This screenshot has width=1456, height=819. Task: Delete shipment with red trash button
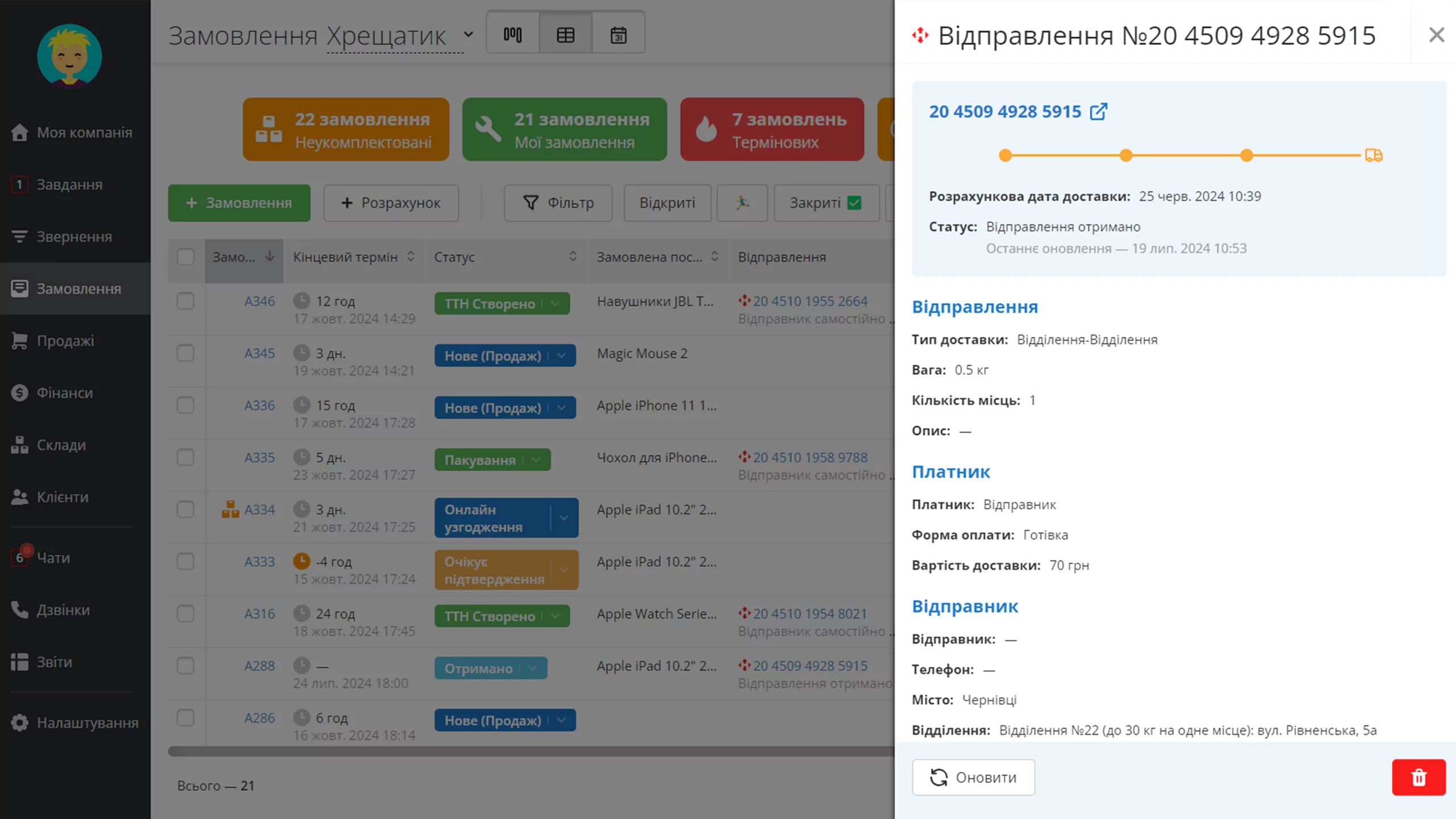pyautogui.click(x=1418, y=777)
